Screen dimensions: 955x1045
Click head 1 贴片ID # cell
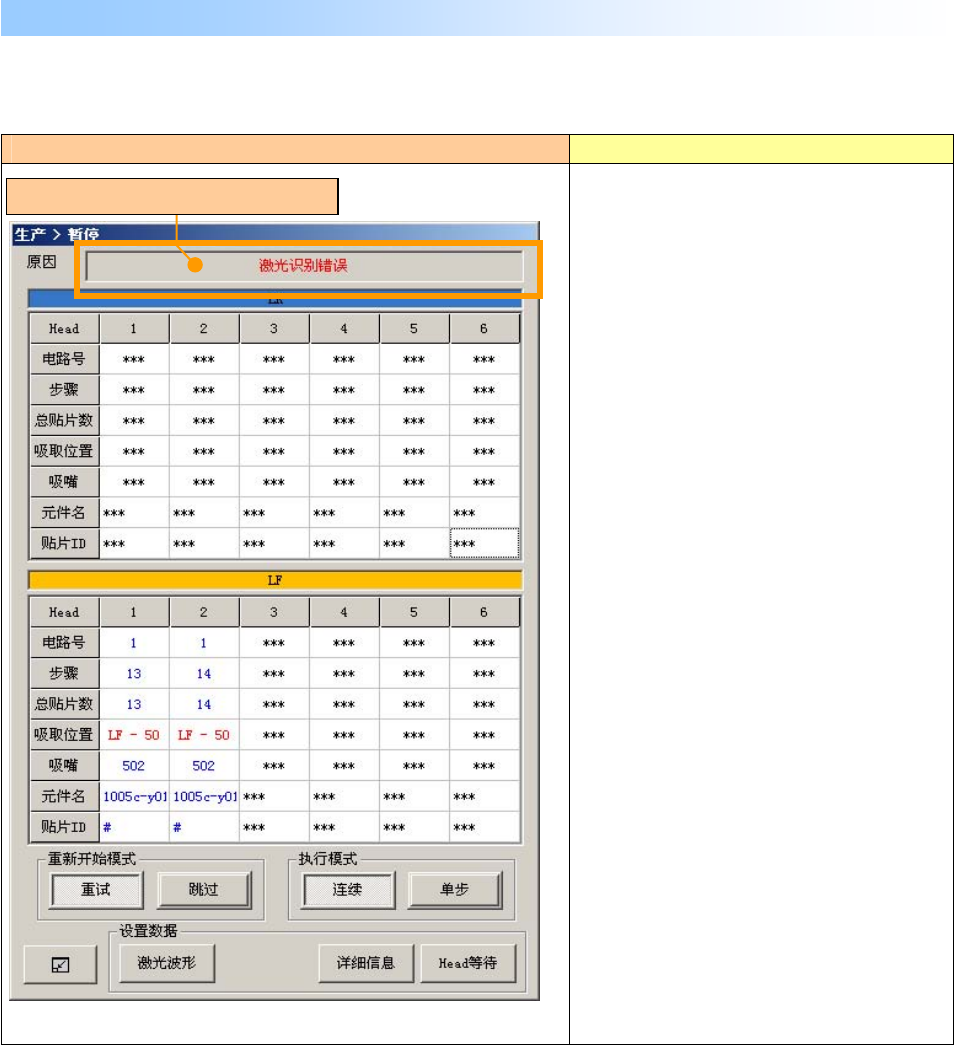[x=134, y=827]
